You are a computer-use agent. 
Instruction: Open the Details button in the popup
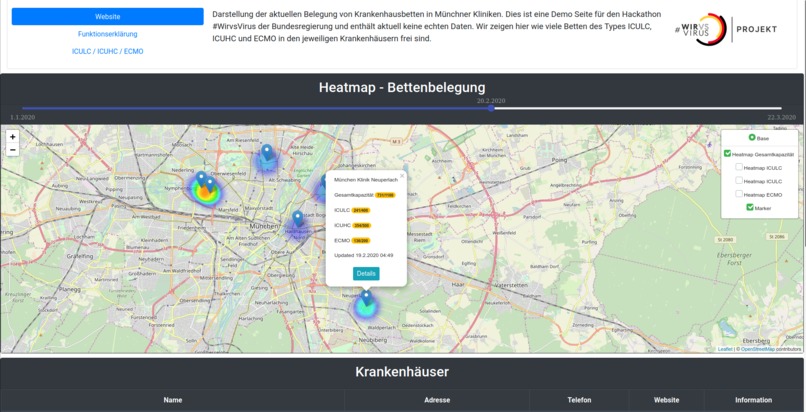pos(366,274)
